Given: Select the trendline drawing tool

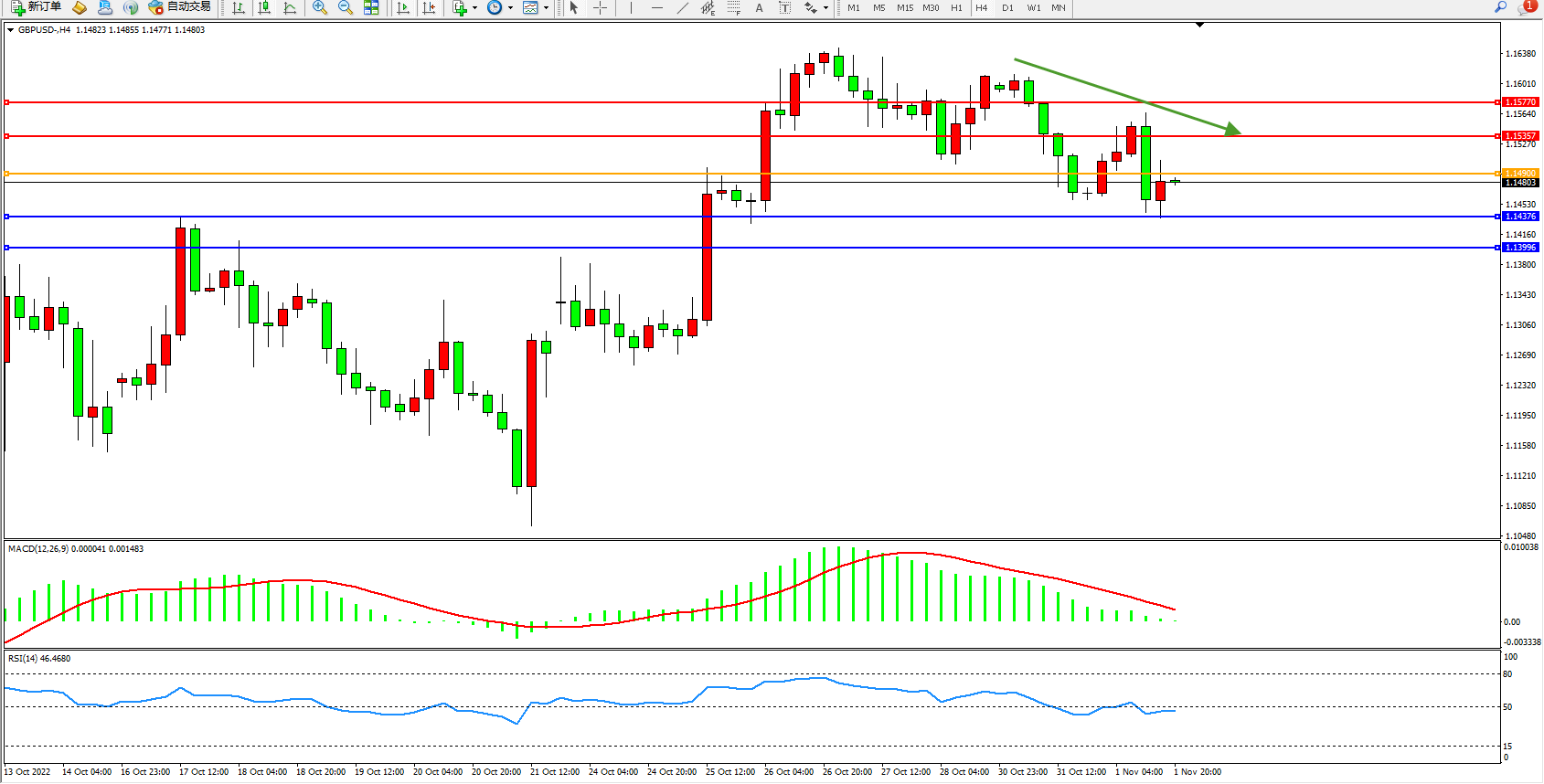Looking at the screenshot, I should click(x=682, y=7).
